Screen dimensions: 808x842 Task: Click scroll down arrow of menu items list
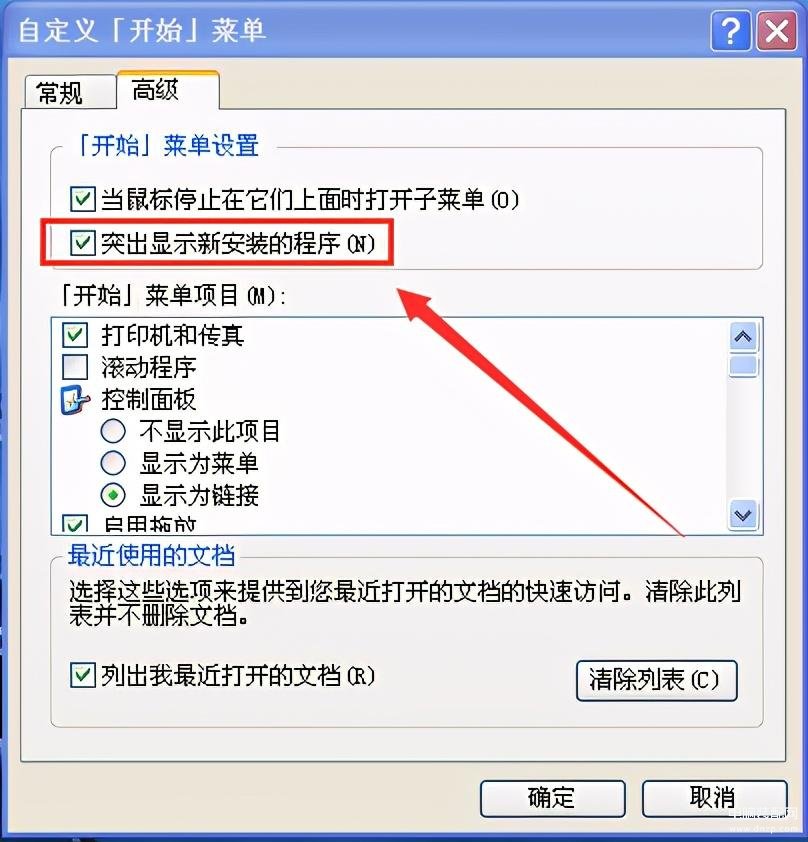tap(743, 516)
